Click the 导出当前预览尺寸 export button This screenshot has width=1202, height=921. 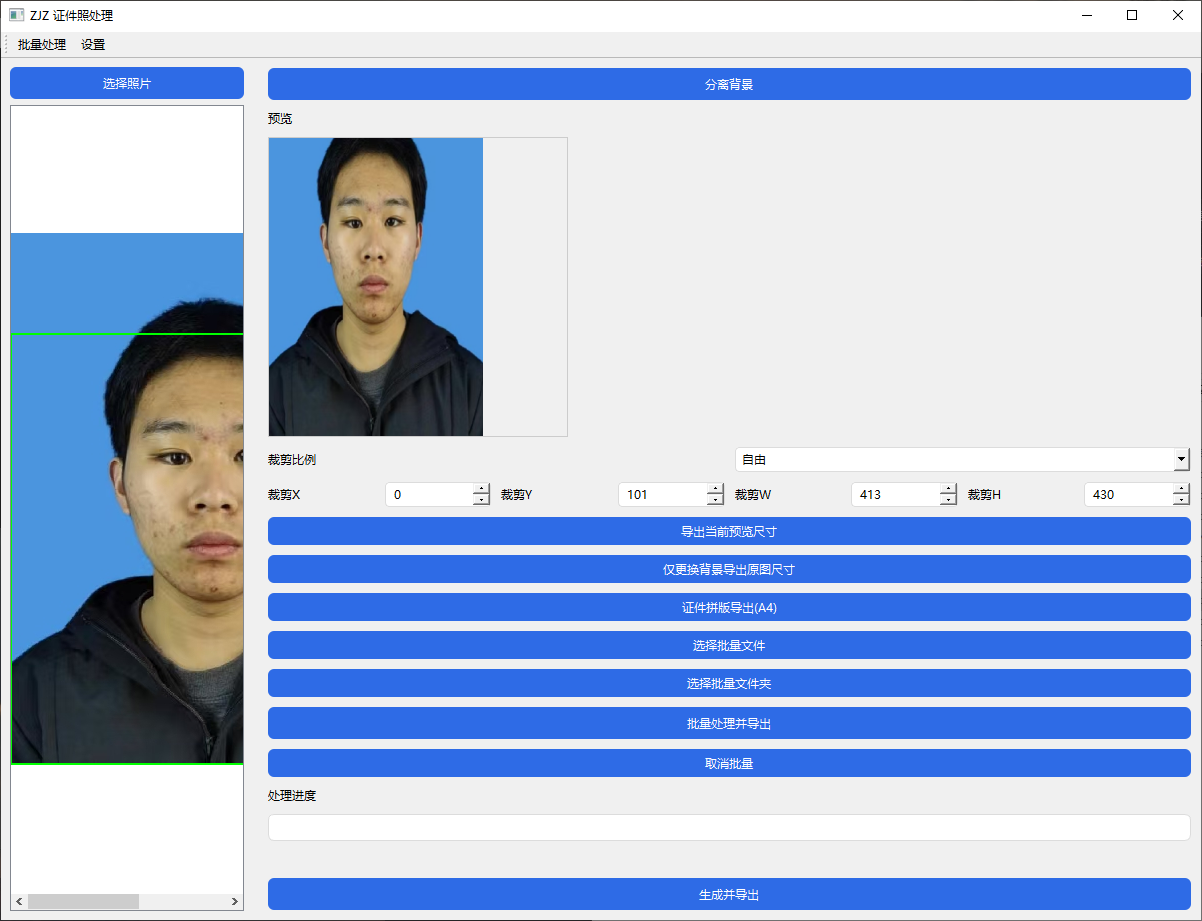pyautogui.click(x=727, y=531)
